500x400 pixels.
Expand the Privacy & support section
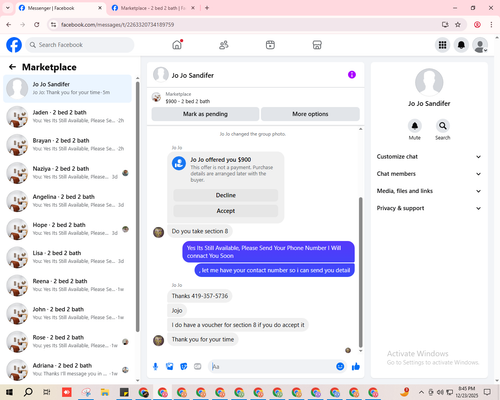[429, 208]
